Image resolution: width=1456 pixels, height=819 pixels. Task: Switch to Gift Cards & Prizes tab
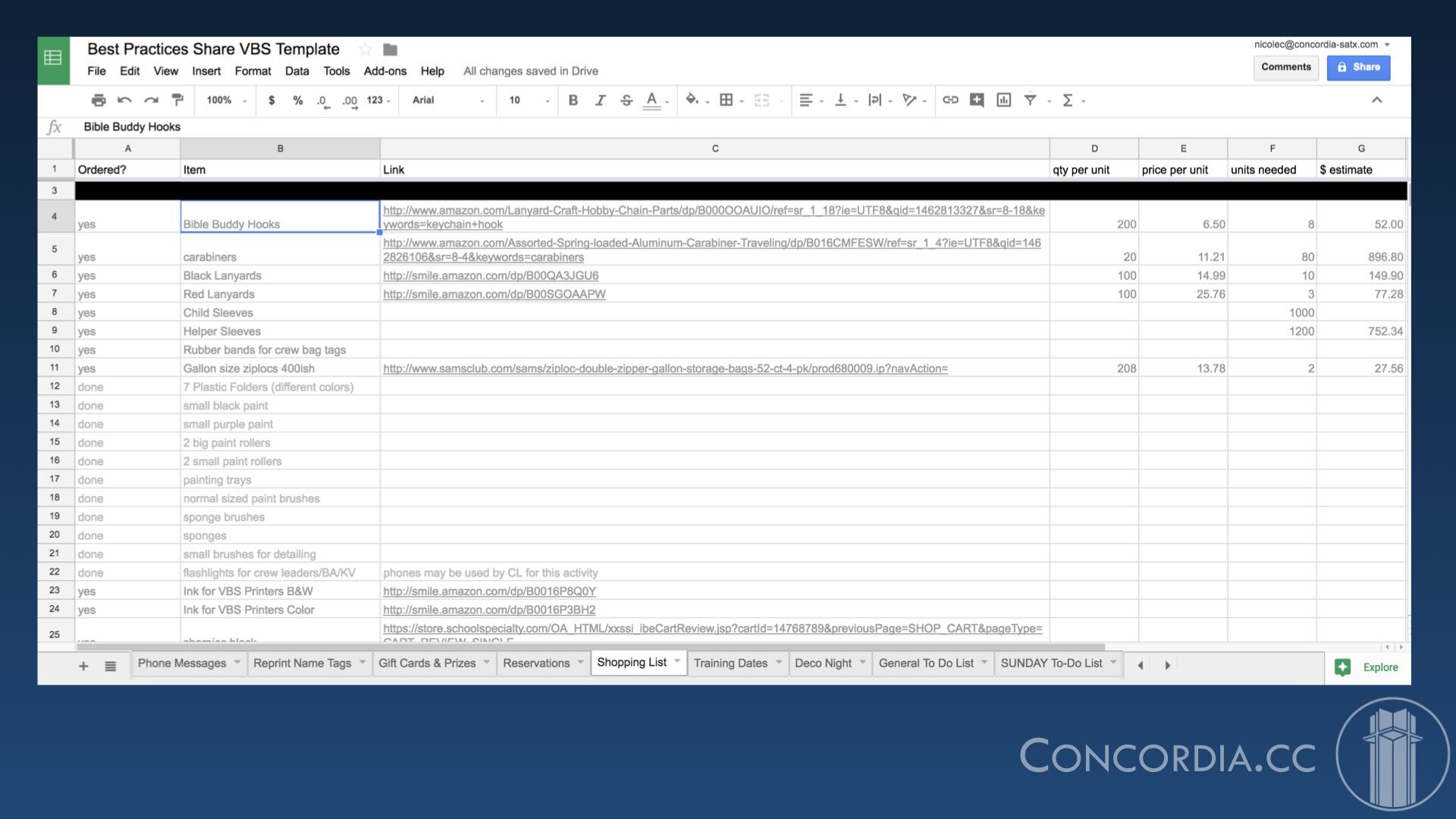click(x=427, y=663)
